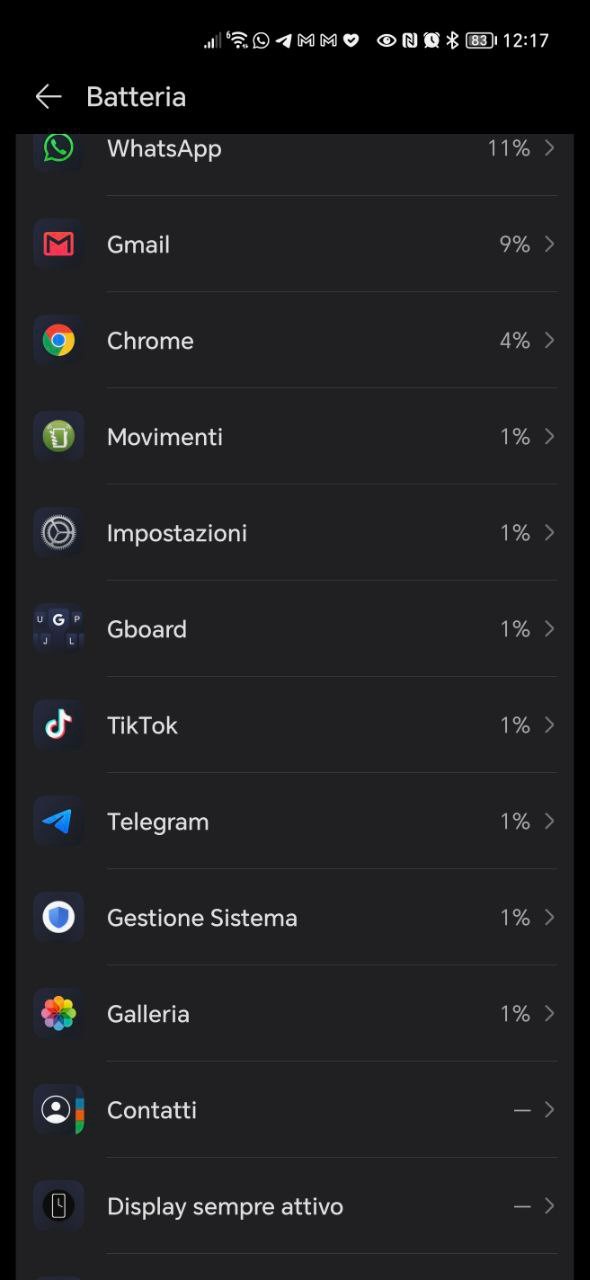Tap the back arrow next to Batteria

48,96
